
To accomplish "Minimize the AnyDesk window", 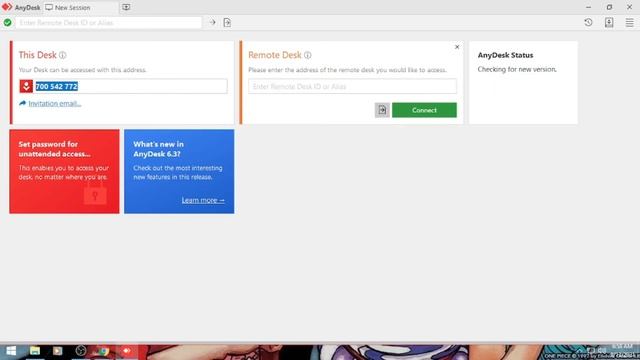I will pyautogui.click(x=588, y=7).
